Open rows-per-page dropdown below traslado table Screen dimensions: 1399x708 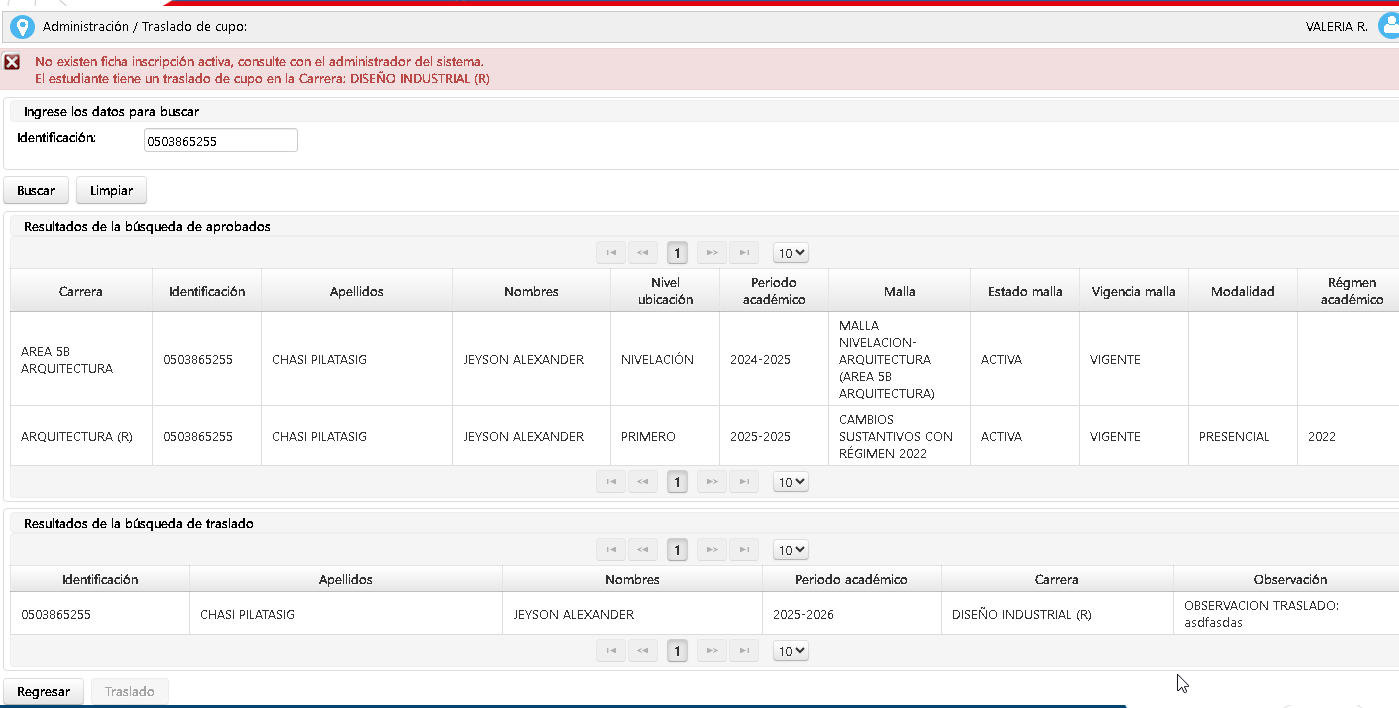tap(790, 651)
